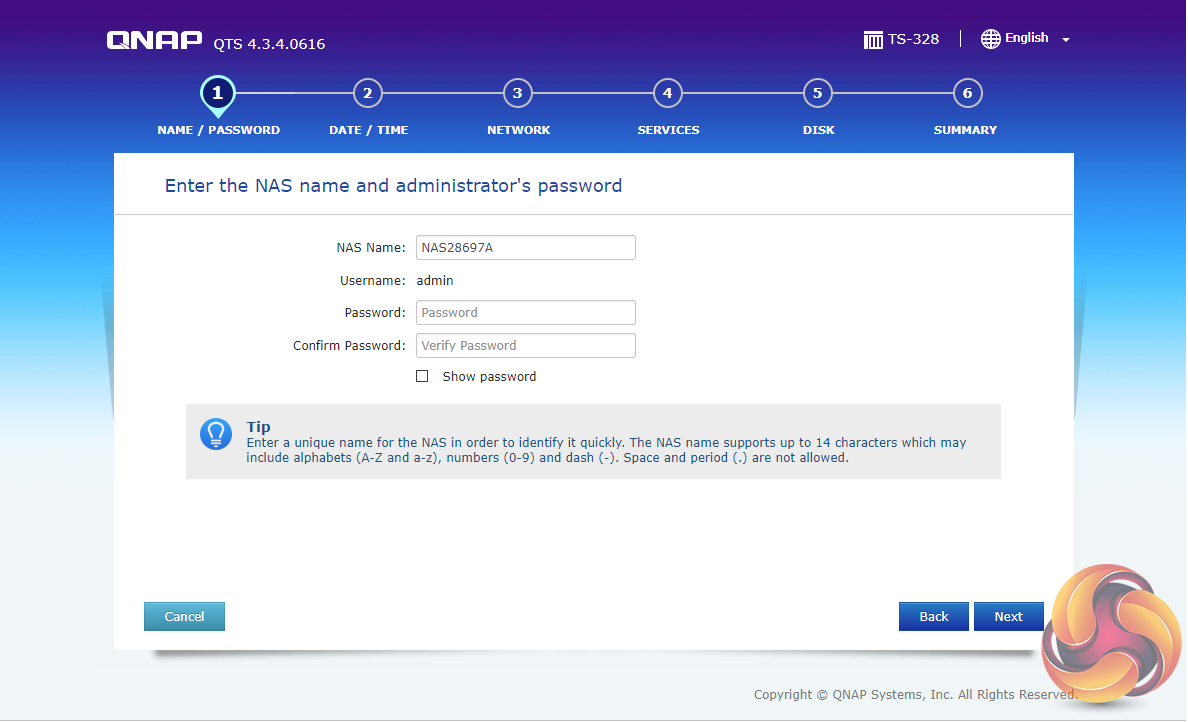Image resolution: width=1188 pixels, height=722 pixels.
Task: Enable the Show password checkbox
Action: (x=422, y=377)
